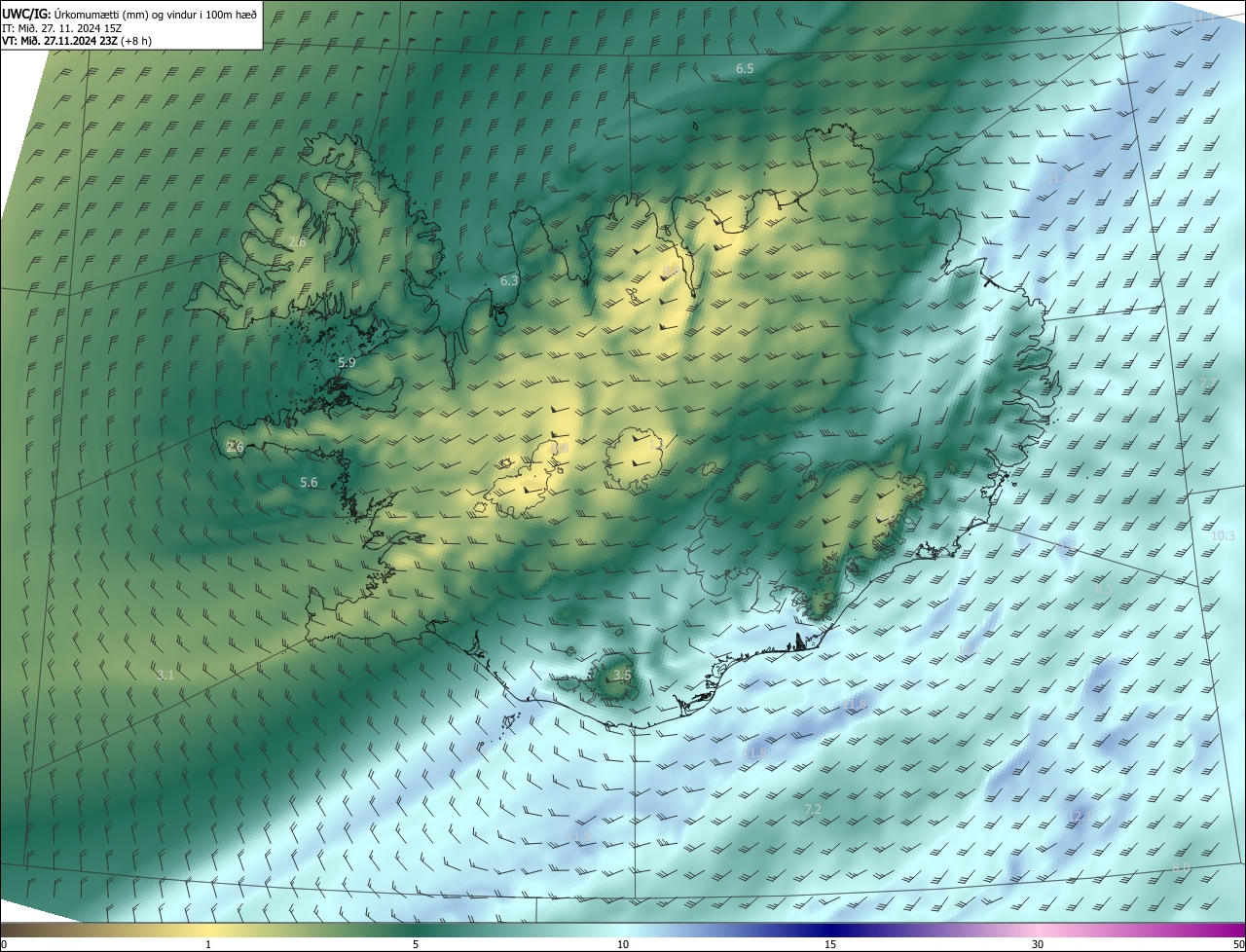Click the 10.3 value label
The image size is (1246, 952).
1223,536
